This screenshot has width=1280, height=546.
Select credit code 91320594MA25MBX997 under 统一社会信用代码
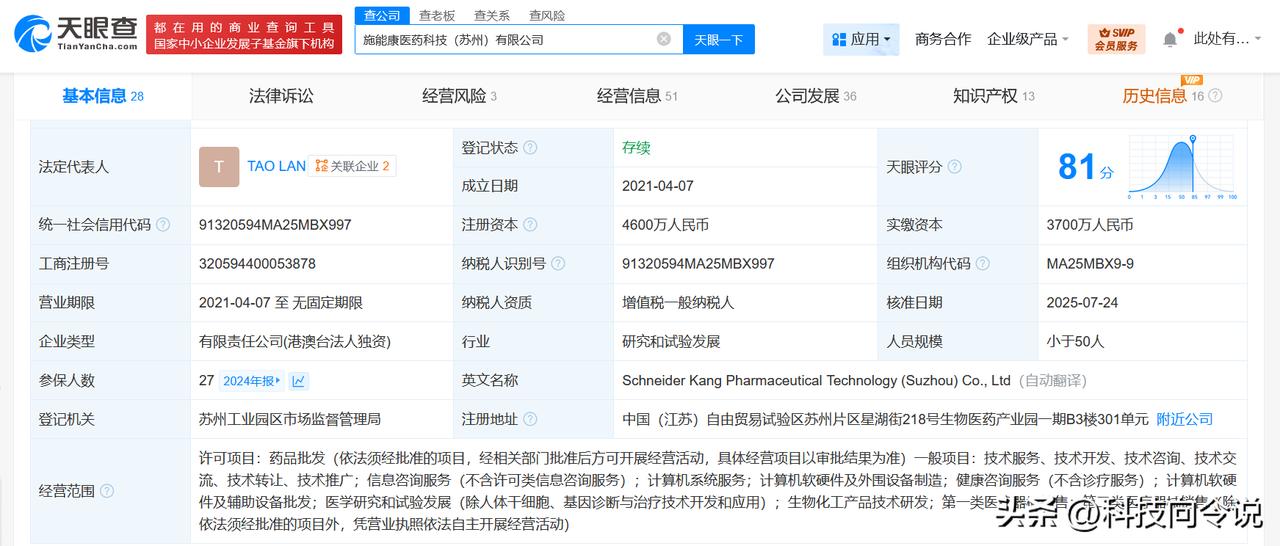tap(275, 225)
